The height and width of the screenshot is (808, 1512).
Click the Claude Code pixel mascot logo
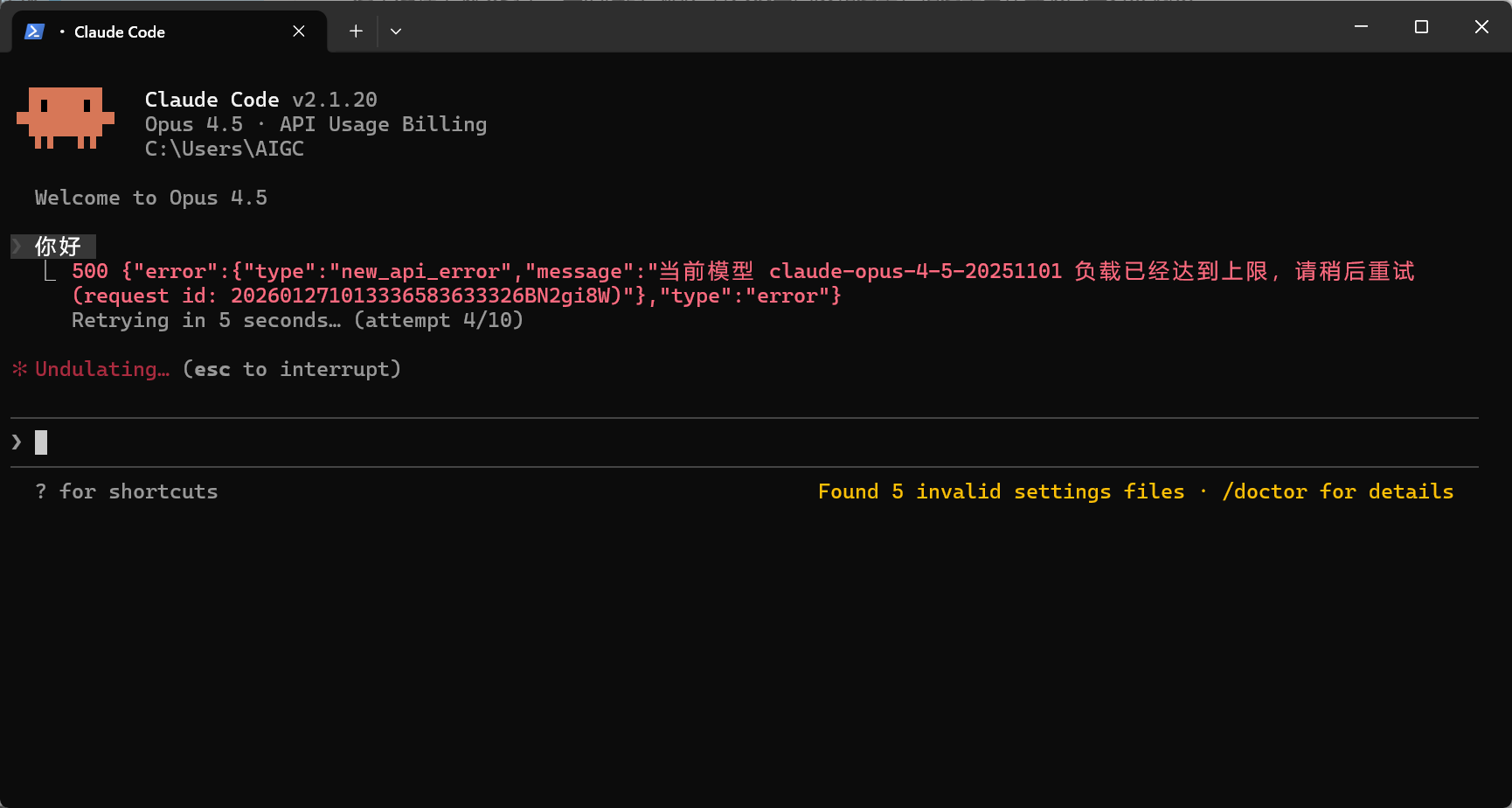point(66,118)
